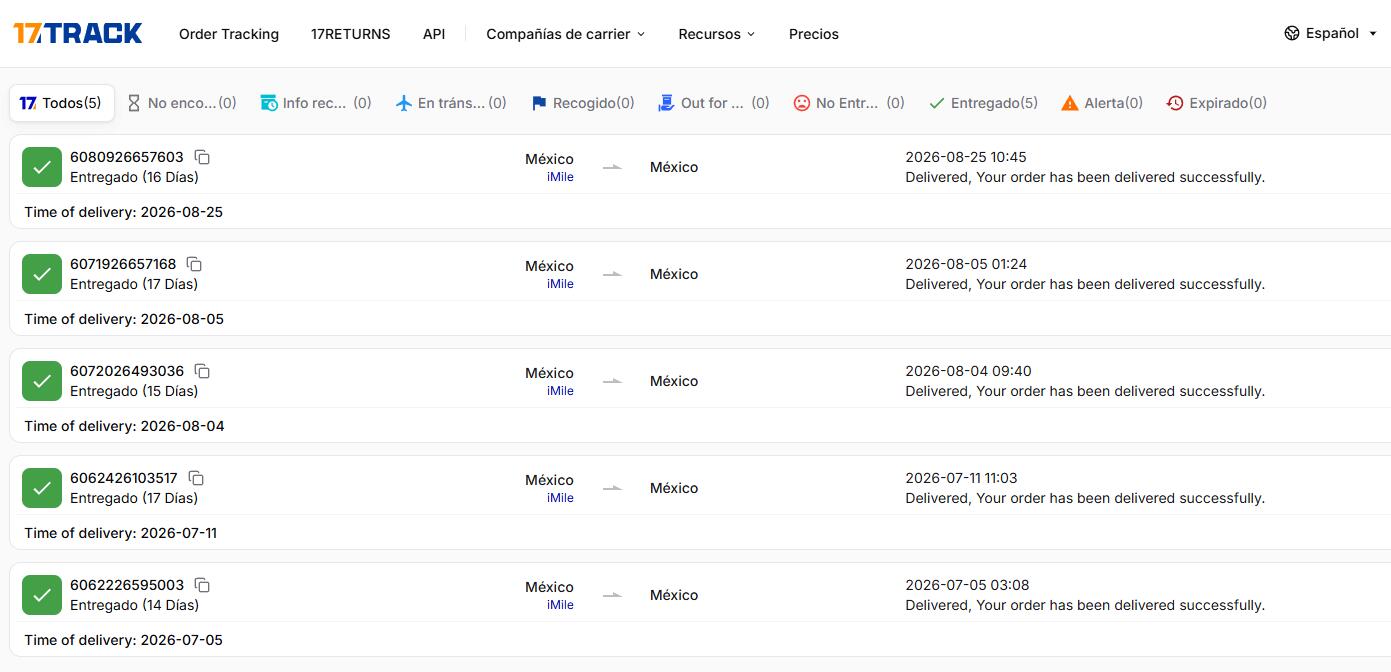1391x672 pixels.
Task: Copy tracking number 6062226595003
Action: pos(202,585)
